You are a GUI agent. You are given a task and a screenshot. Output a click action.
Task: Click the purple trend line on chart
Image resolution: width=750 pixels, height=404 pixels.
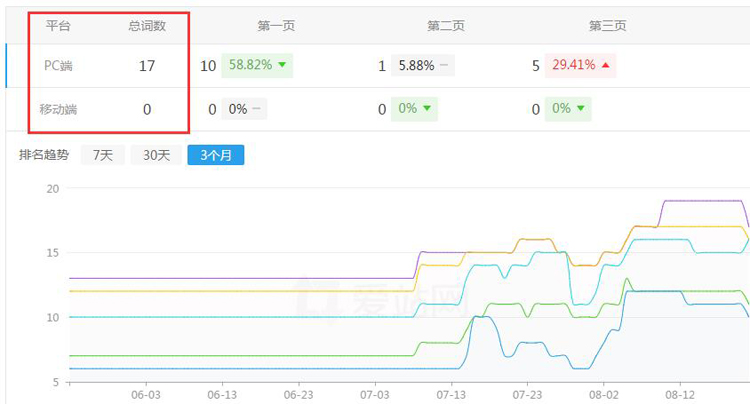point(239,278)
